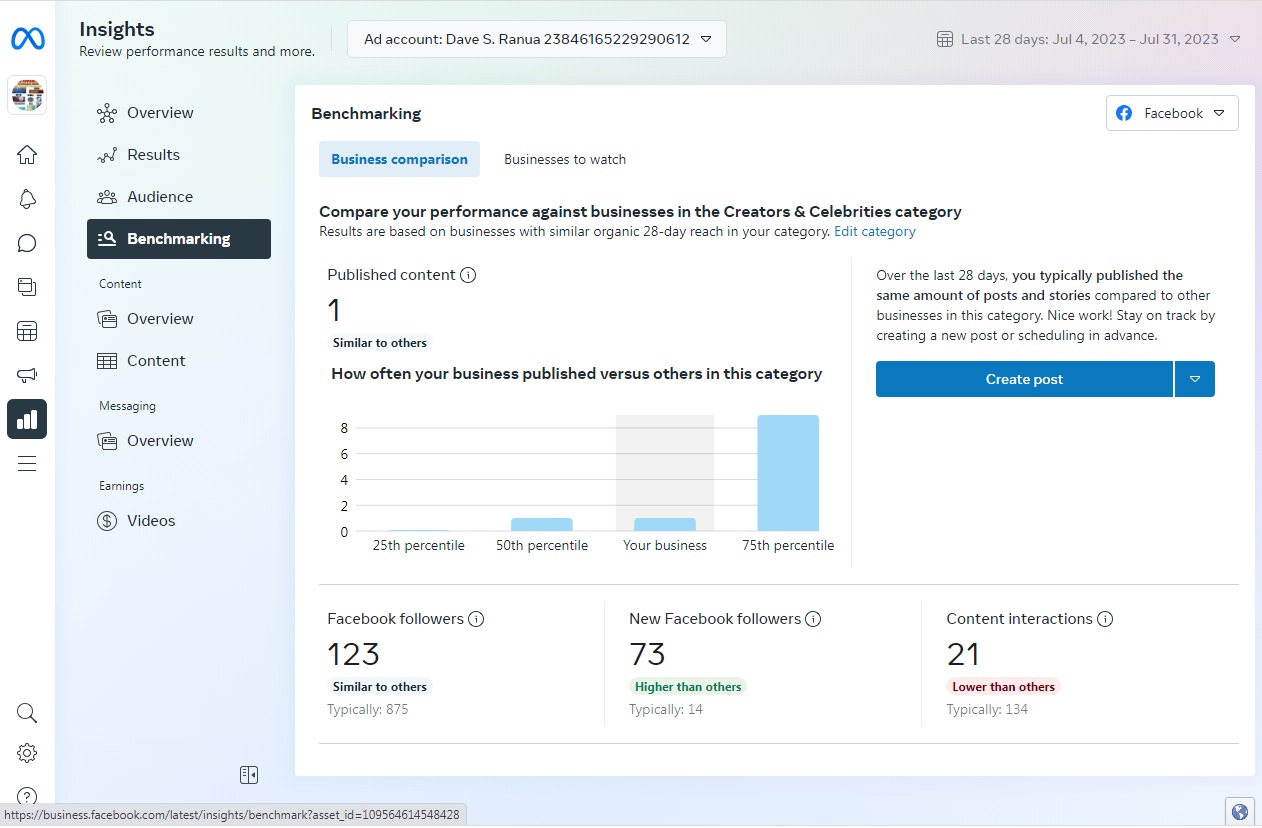Expand arrow next to Create post
The width and height of the screenshot is (1262, 828).
(x=1195, y=379)
